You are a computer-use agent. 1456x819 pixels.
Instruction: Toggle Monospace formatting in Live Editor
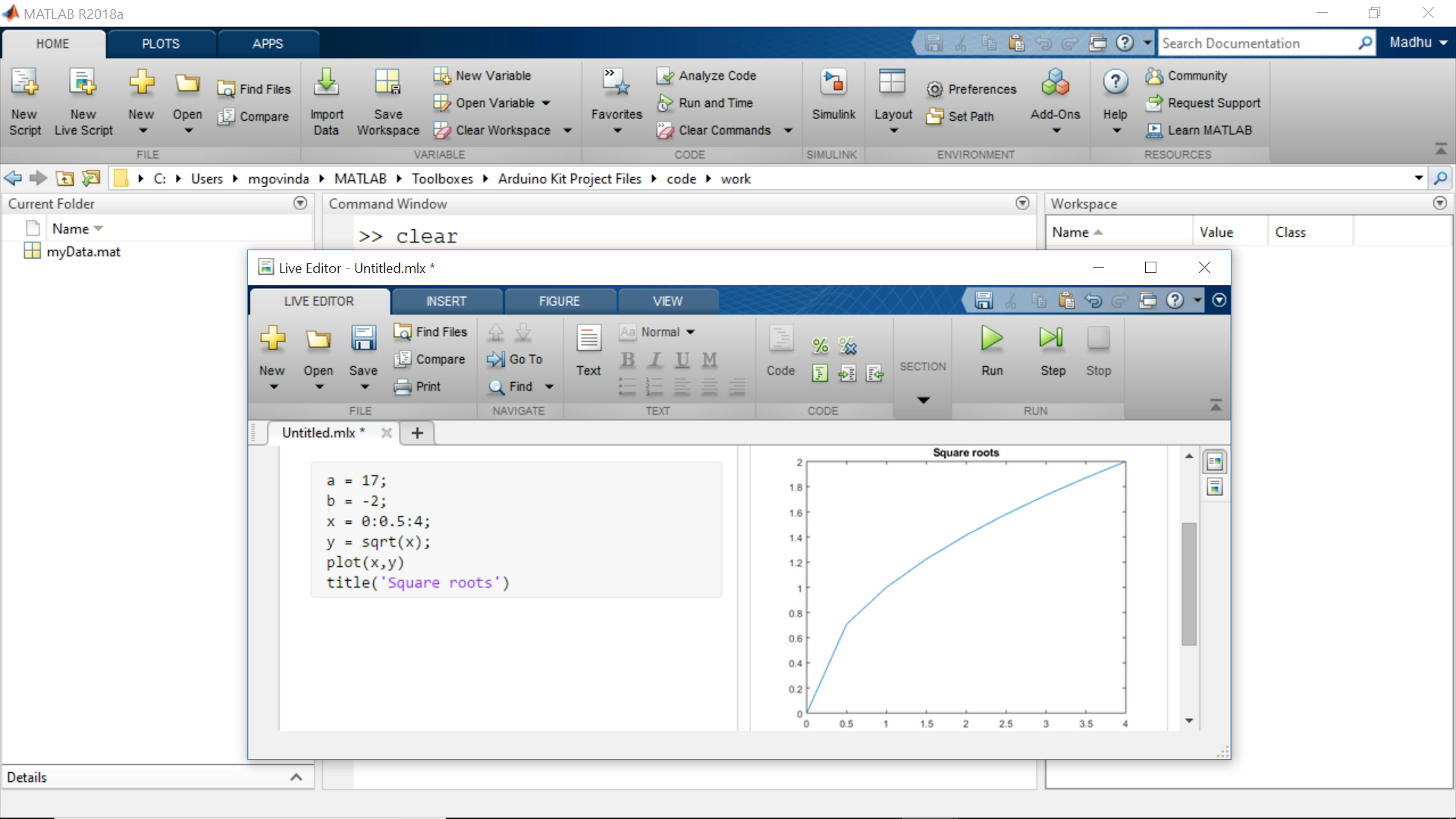(x=709, y=359)
